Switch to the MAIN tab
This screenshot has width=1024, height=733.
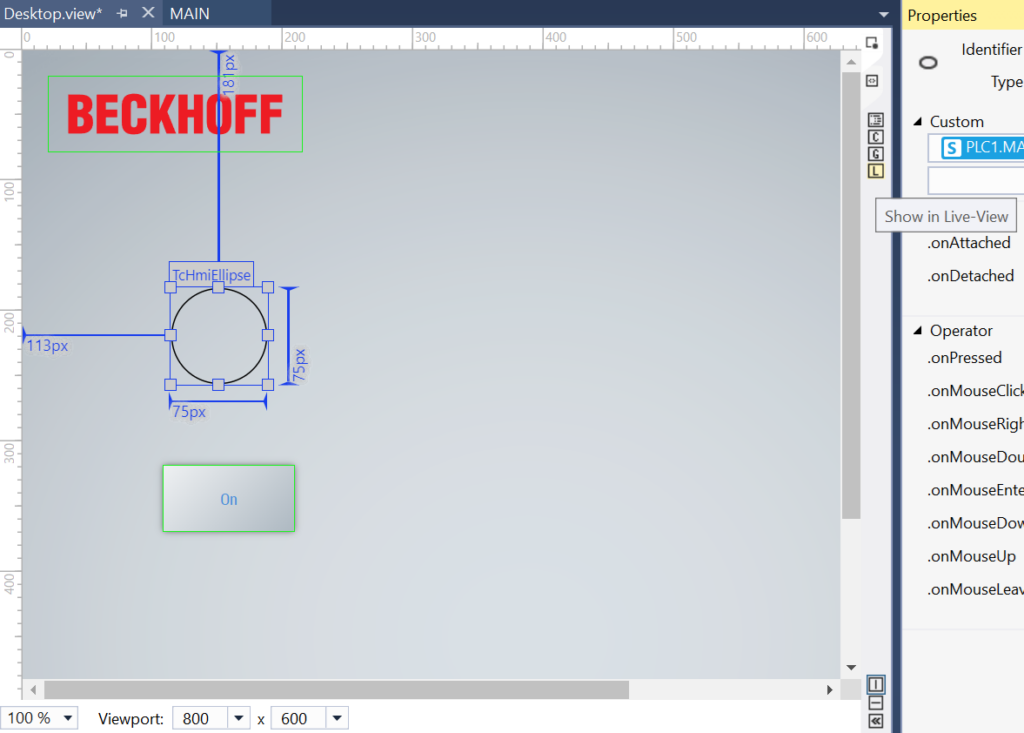pos(189,14)
